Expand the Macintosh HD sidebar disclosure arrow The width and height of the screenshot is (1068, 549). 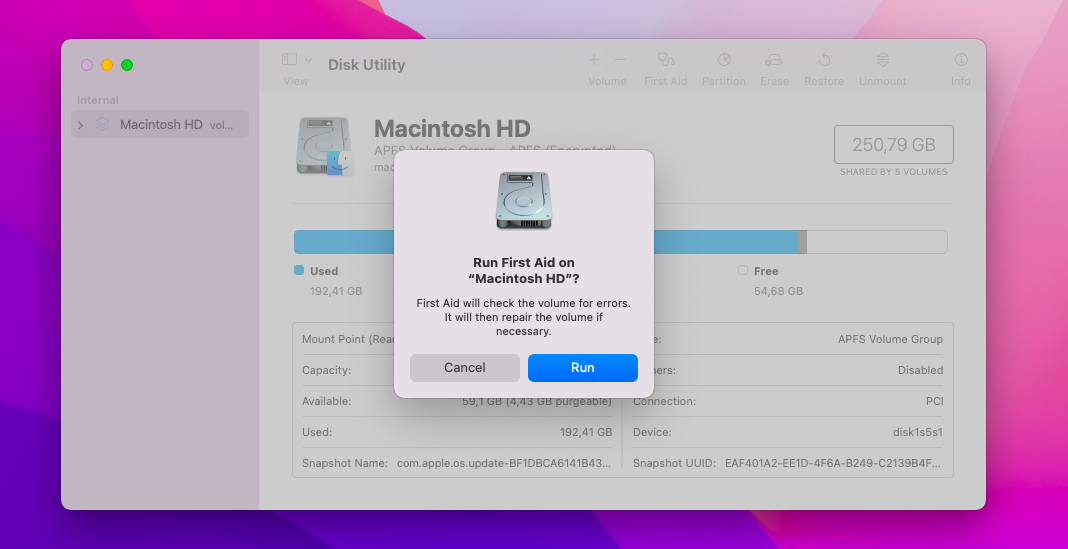point(81,125)
